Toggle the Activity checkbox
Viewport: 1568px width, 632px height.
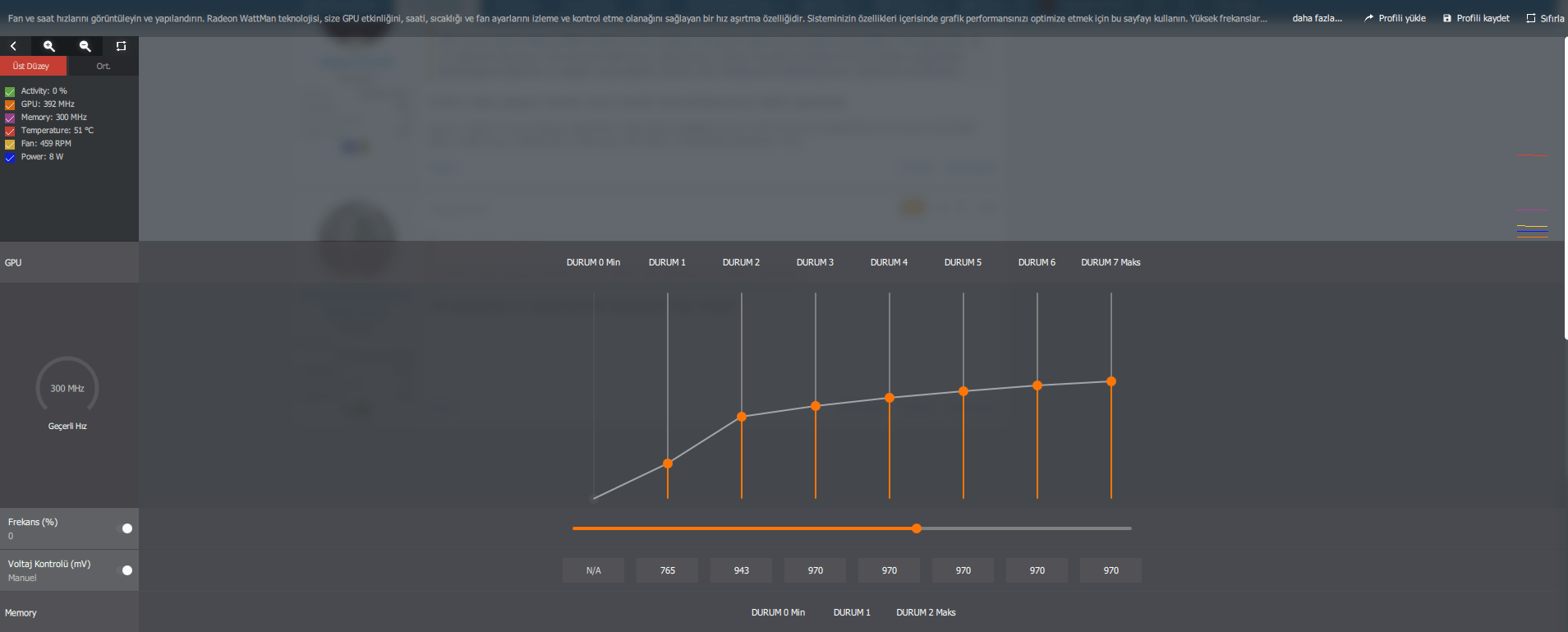point(10,91)
